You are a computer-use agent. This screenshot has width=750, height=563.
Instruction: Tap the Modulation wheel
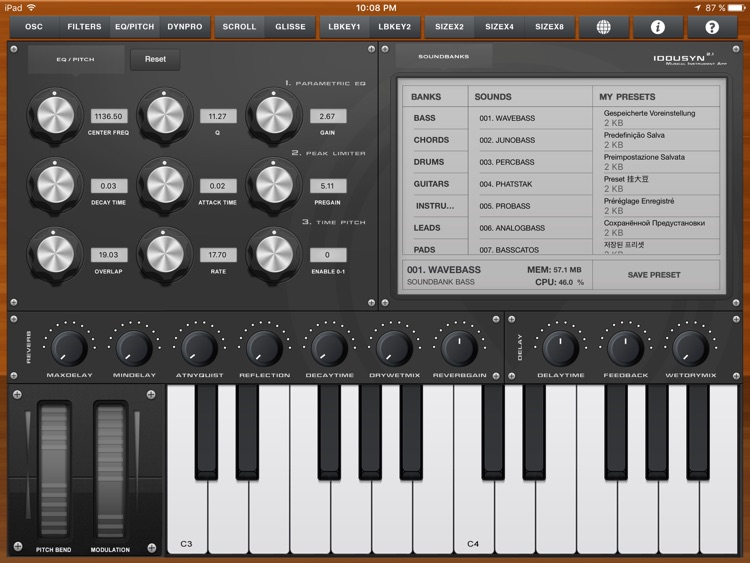coord(110,471)
